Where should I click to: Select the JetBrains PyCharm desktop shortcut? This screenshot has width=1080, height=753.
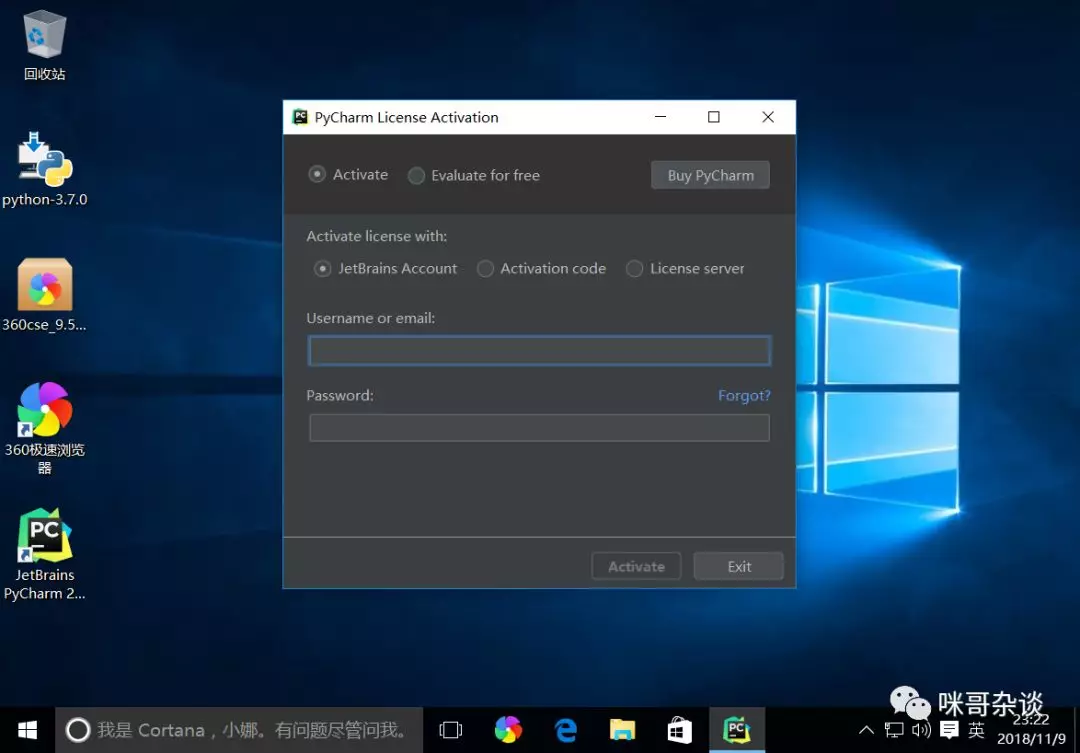click(x=44, y=555)
